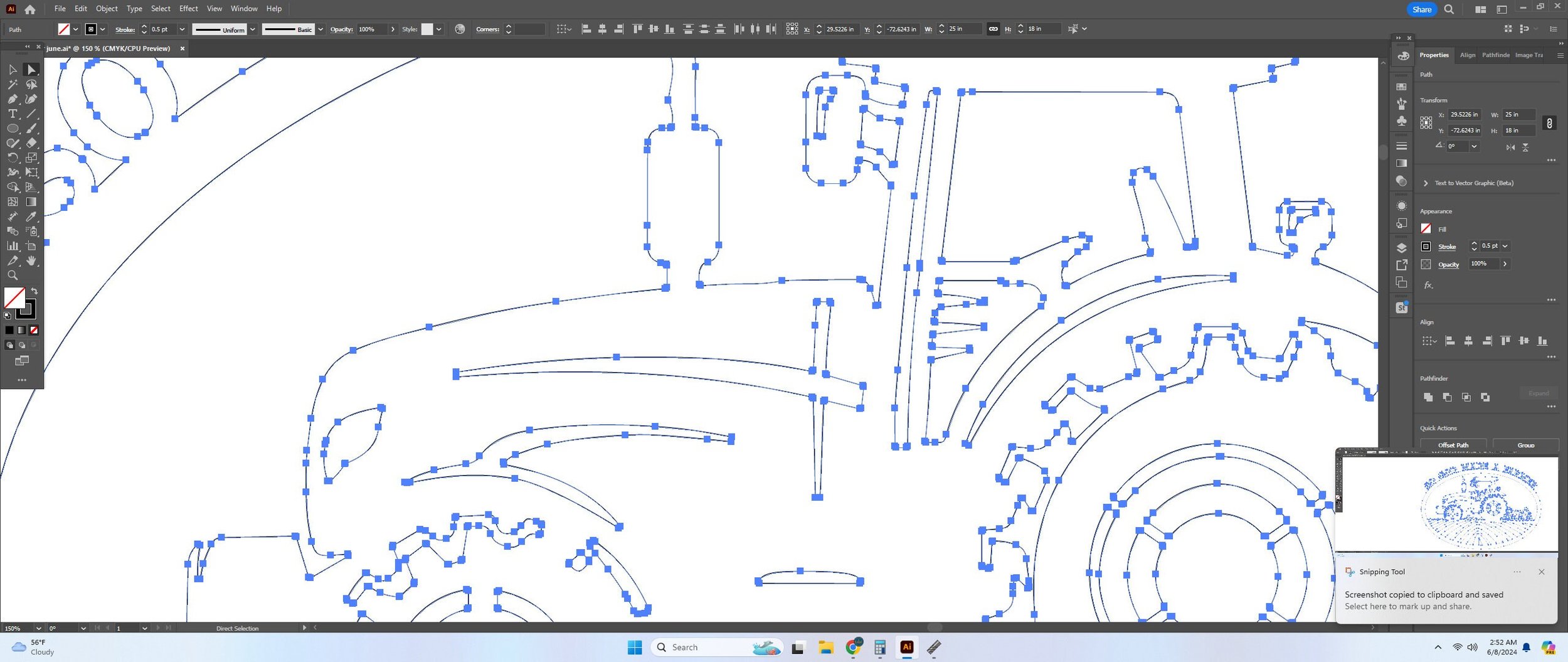Swap fill and stroke colors
The width and height of the screenshot is (1568, 662).
click(34, 291)
